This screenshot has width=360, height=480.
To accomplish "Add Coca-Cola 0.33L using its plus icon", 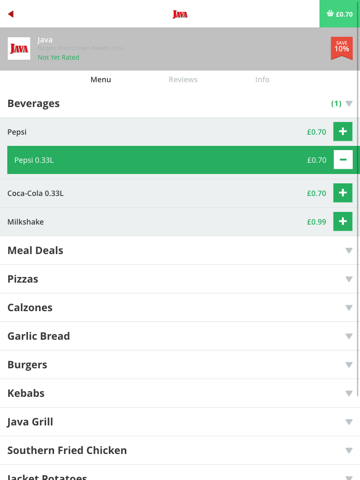I will click(343, 193).
